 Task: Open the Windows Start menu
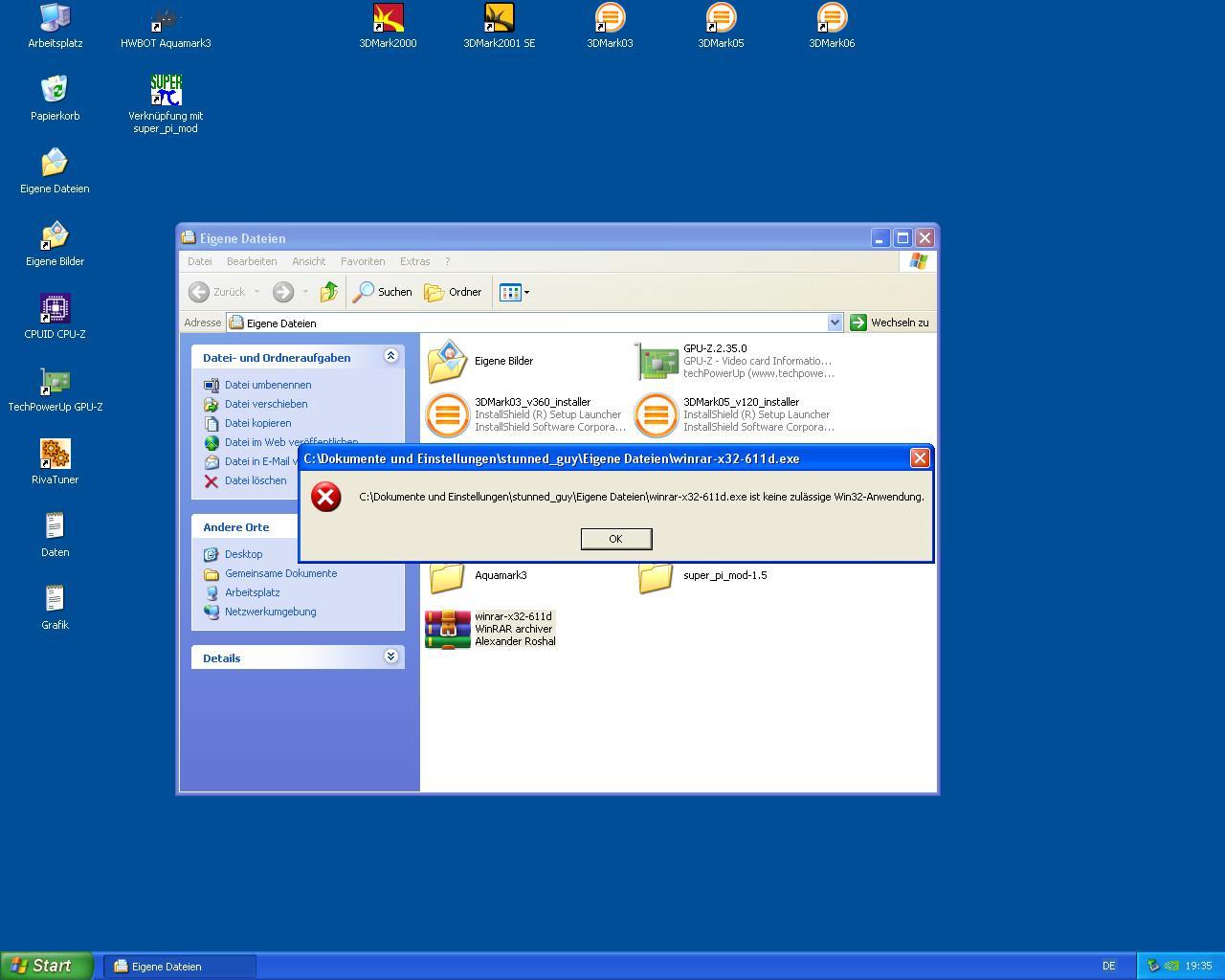[x=46, y=966]
